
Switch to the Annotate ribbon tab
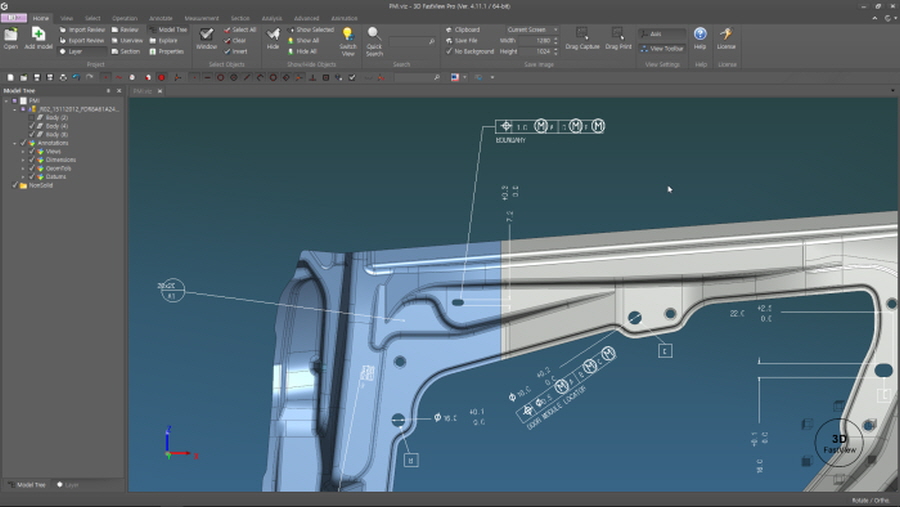tap(161, 18)
